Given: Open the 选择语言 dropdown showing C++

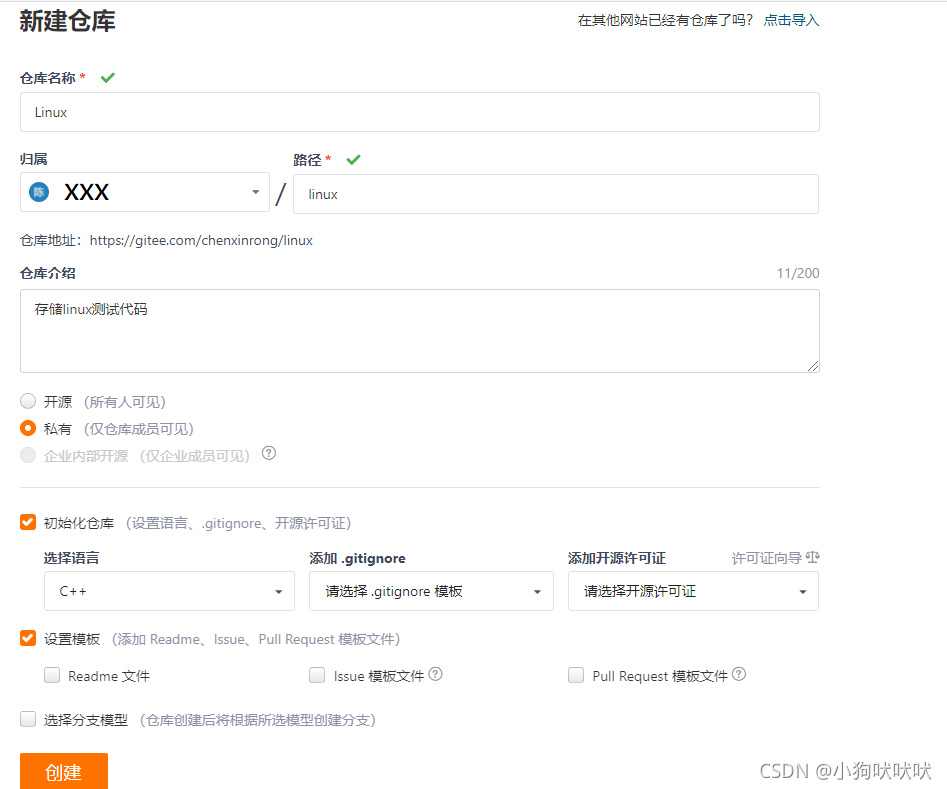Looking at the screenshot, I should 169,591.
